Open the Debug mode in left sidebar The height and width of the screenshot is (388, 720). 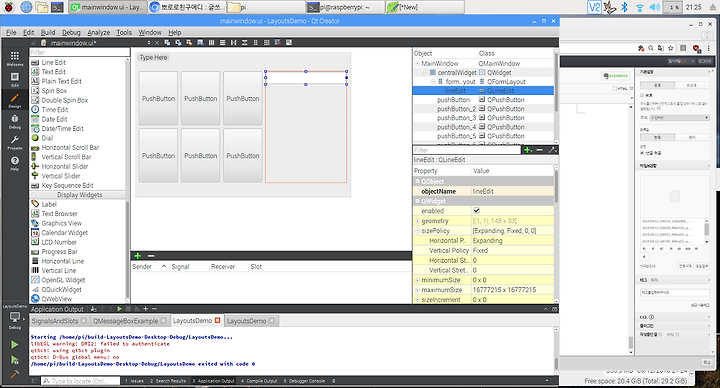pos(15,121)
